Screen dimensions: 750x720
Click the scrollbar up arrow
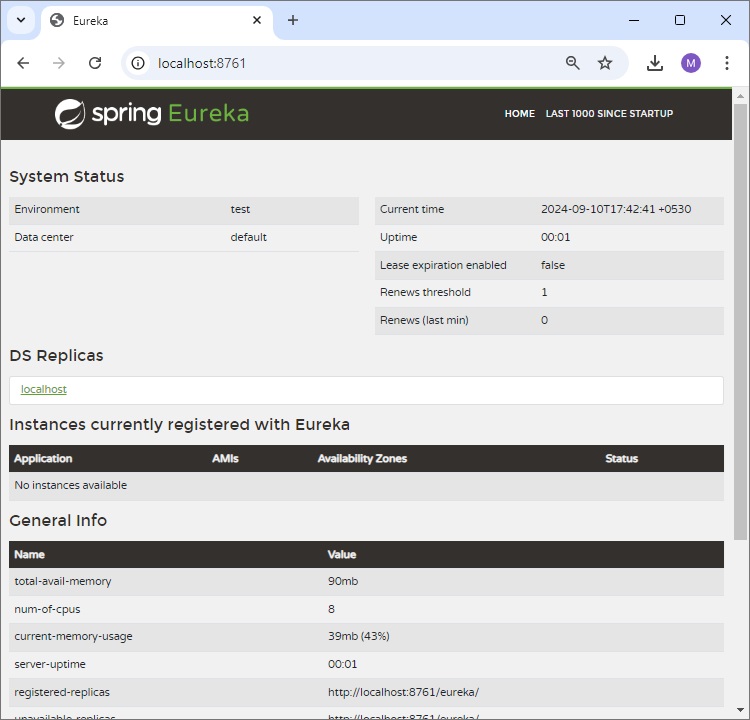(x=740, y=97)
